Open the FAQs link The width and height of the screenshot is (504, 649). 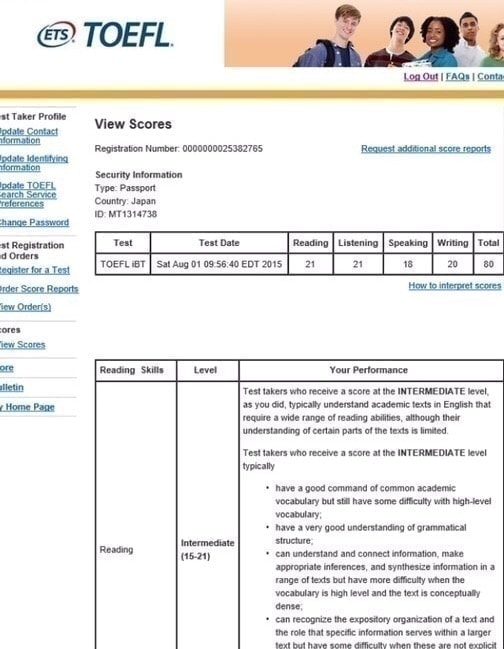[457, 77]
